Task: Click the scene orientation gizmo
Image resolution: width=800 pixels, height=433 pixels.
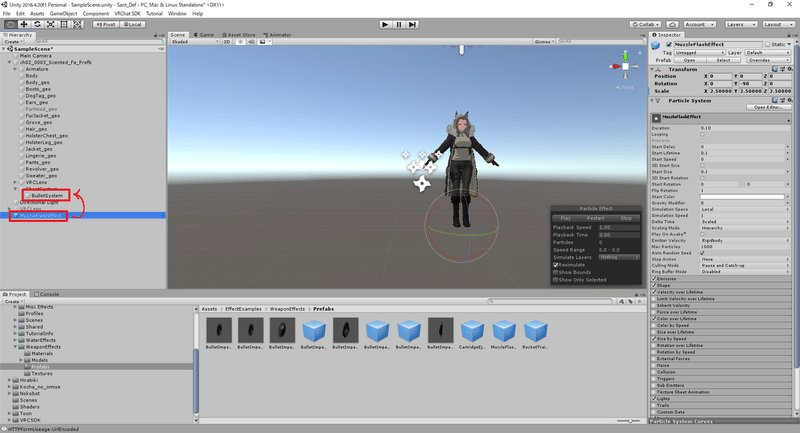Action: [626, 66]
